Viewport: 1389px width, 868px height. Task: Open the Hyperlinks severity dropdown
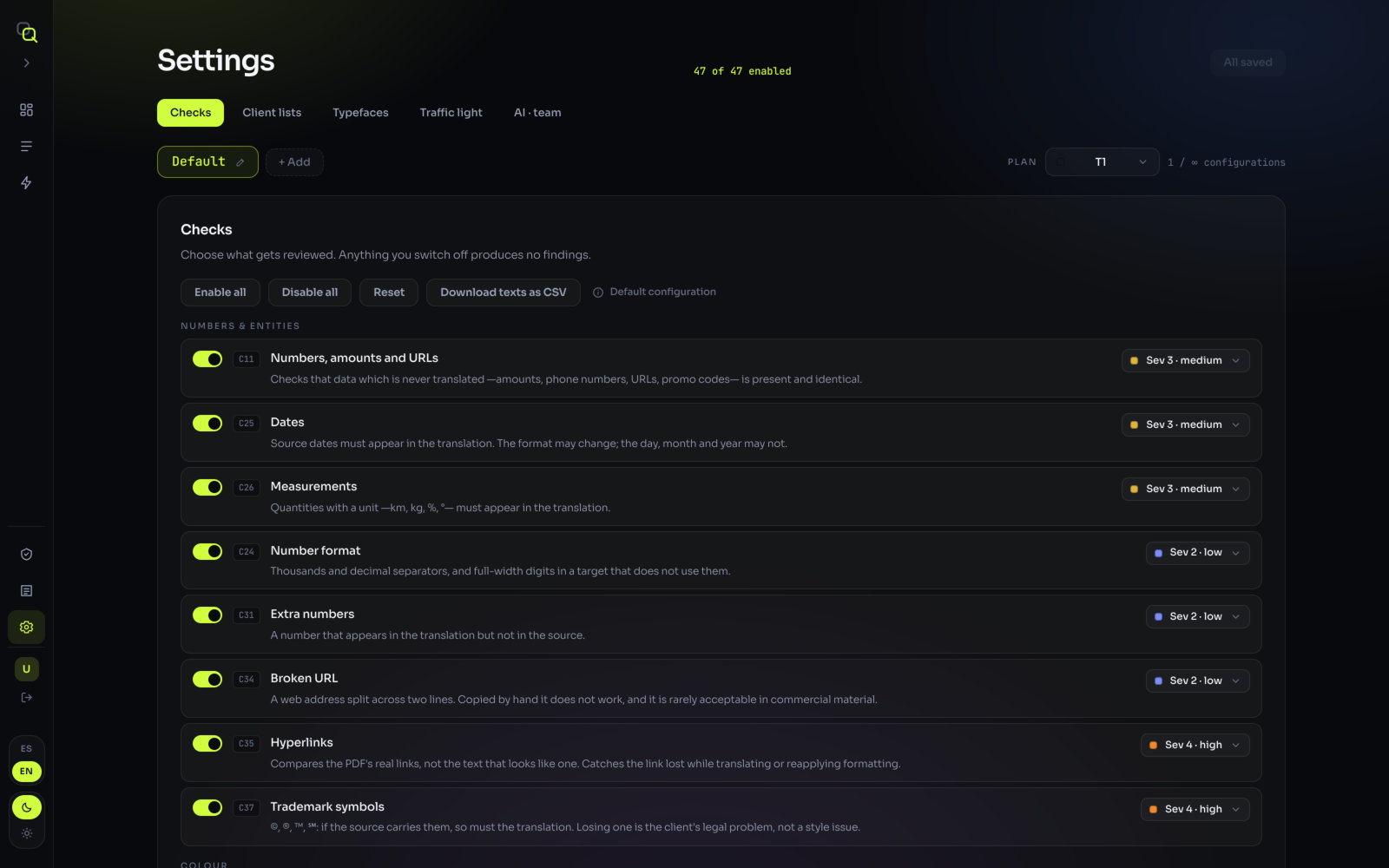click(x=1195, y=745)
